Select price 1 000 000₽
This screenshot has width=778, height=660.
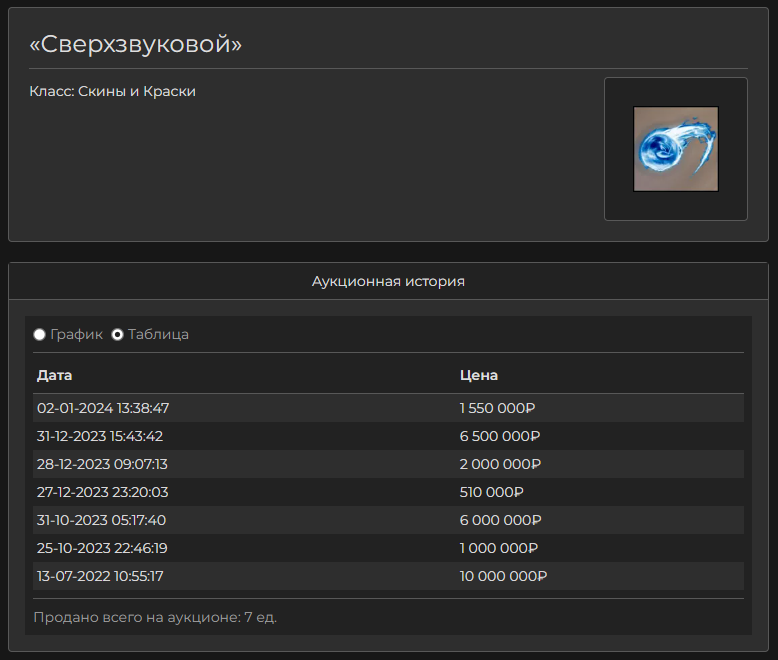[499, 548]
